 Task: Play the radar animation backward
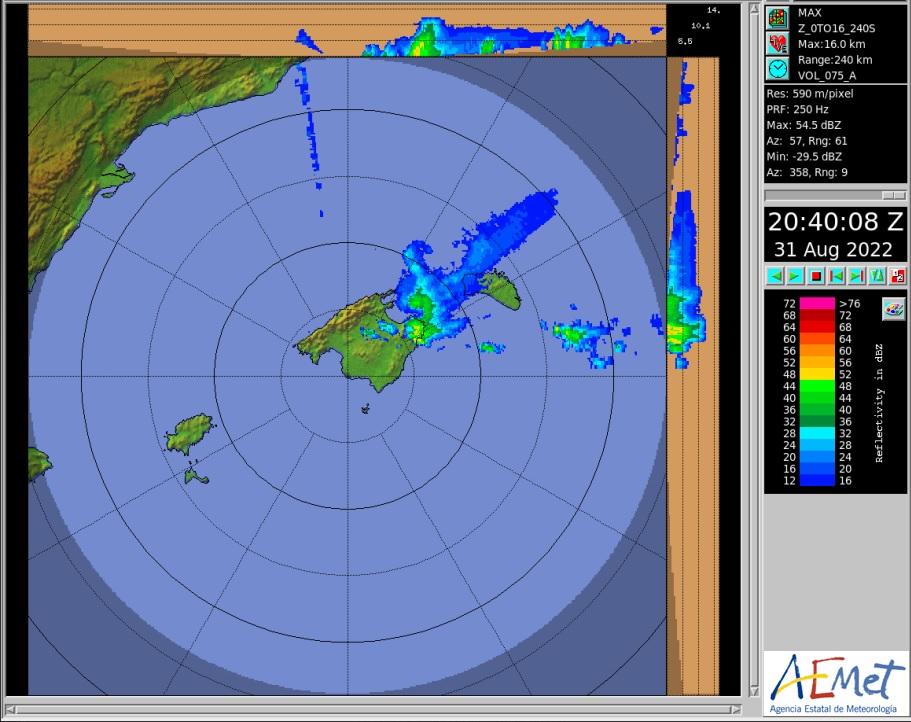775,275
